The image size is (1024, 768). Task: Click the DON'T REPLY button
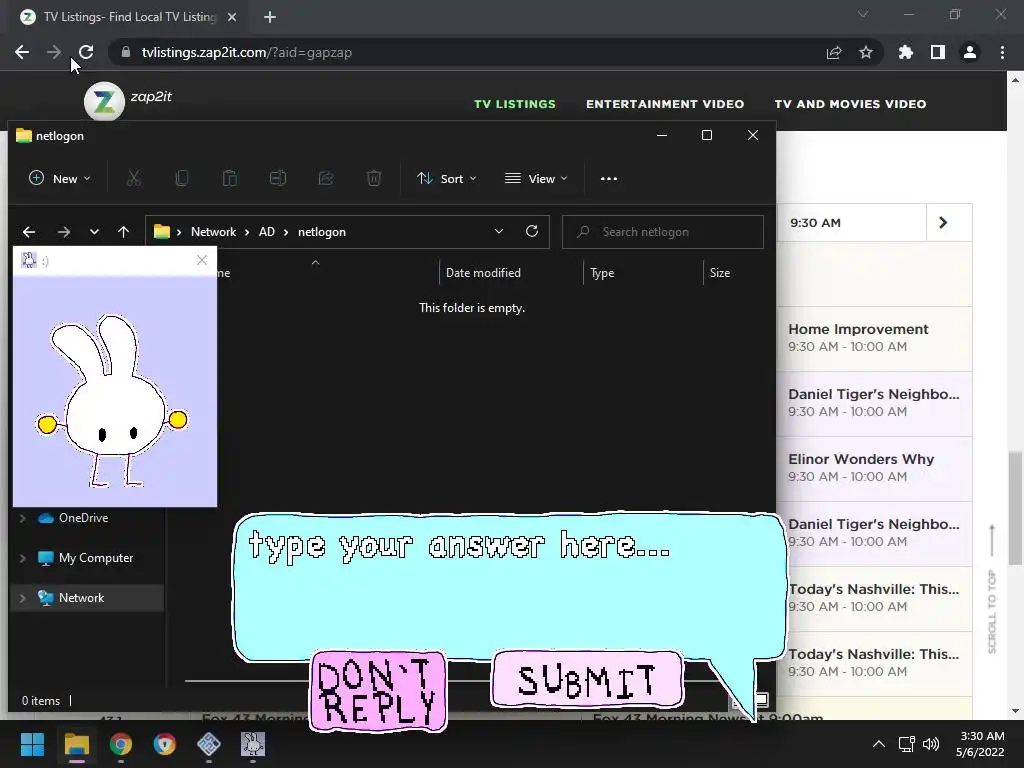(x=379, y=691)
